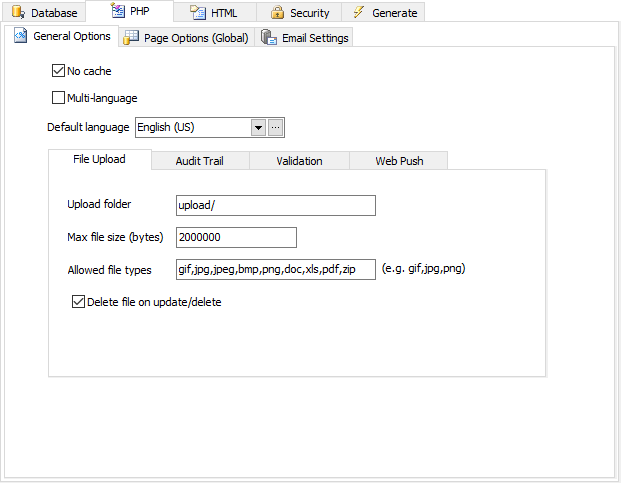Enable the Multi-language checkbox

point(58,98)
